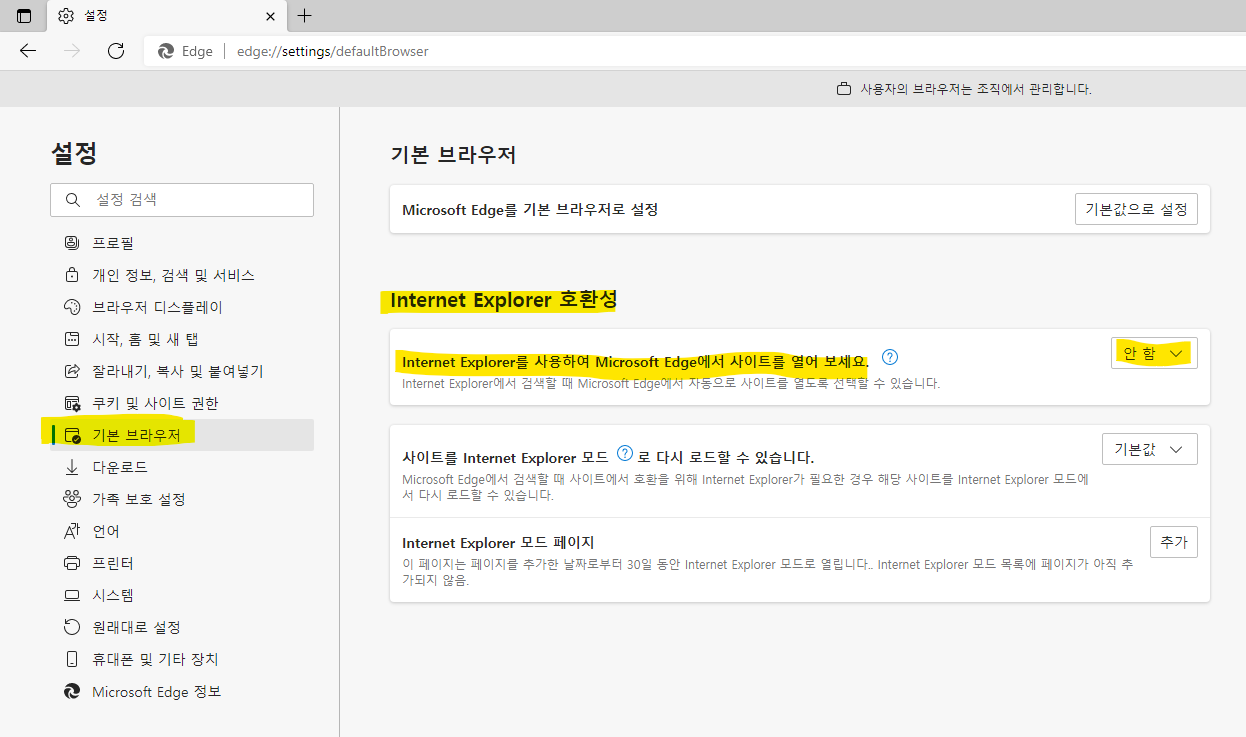Click help icon beside Internet Explorer 모드

(625, 453)
